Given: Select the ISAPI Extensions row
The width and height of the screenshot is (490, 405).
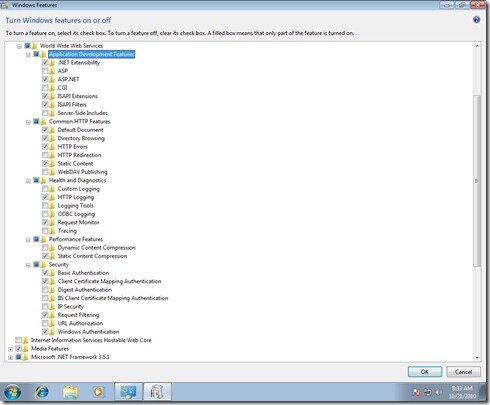Looking at the screenshot, I should pos(78,96).
